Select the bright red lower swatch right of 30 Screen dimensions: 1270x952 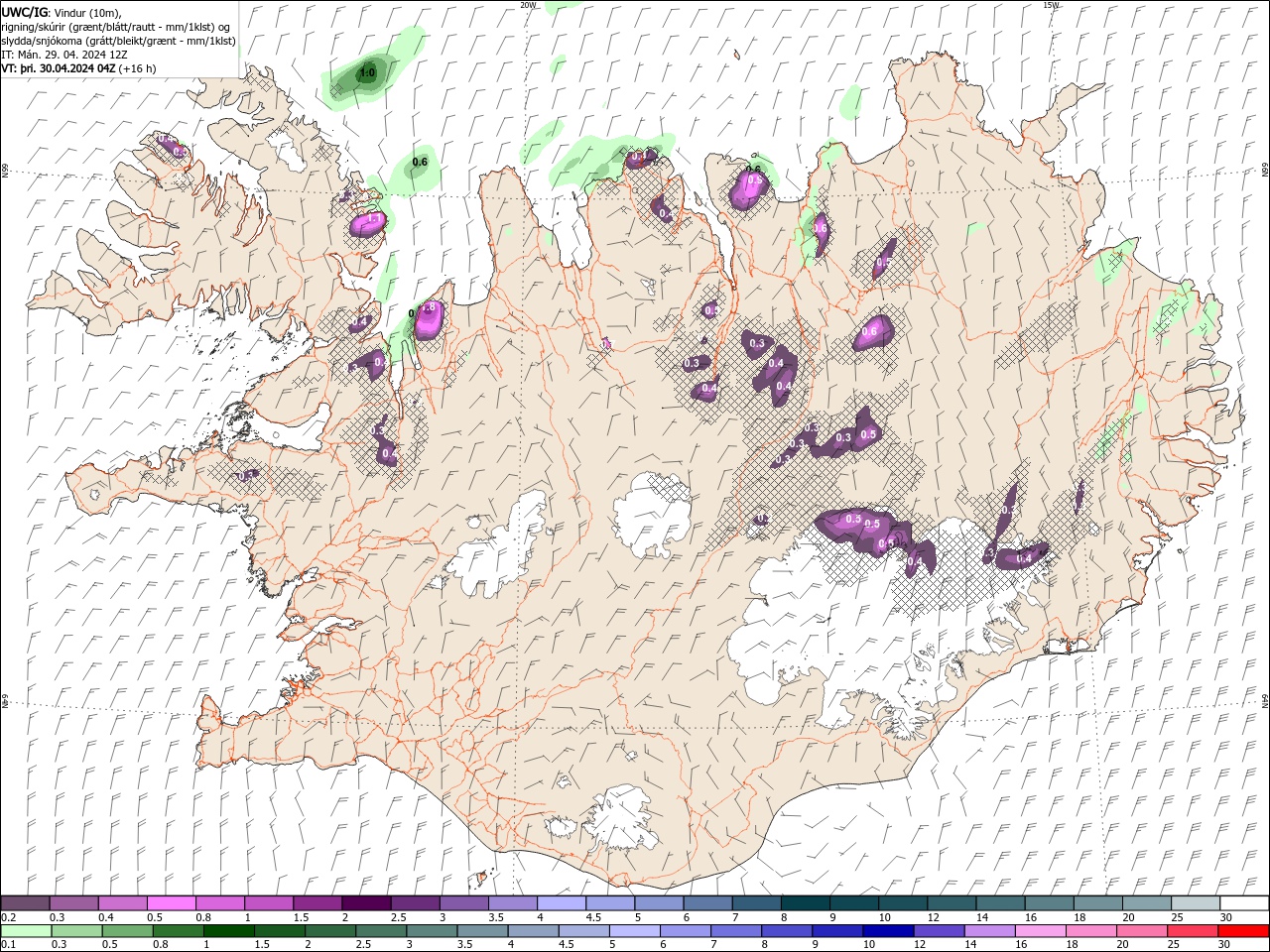point(1242,931)
